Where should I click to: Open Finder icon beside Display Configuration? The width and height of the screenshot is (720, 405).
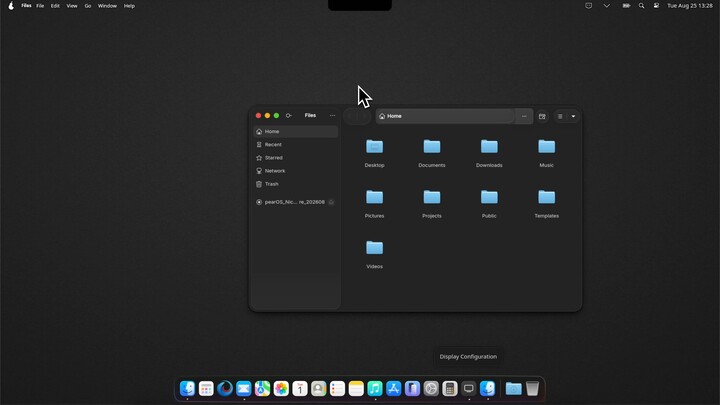click(488, 388)
